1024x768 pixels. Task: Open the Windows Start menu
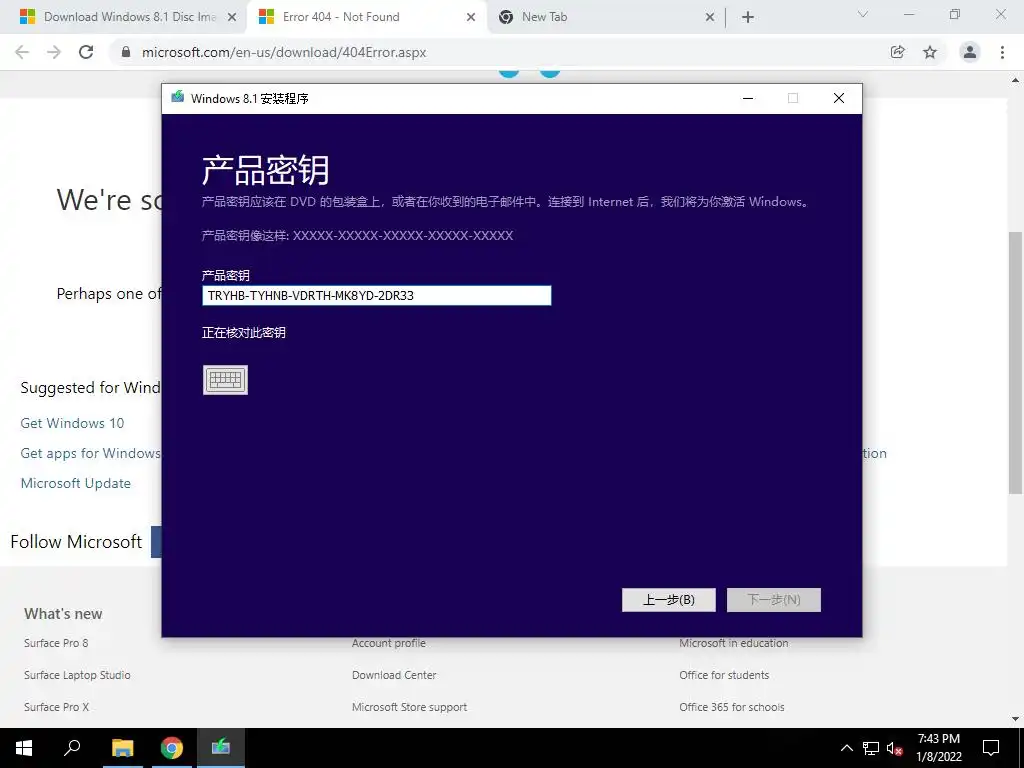coord(24,748)
